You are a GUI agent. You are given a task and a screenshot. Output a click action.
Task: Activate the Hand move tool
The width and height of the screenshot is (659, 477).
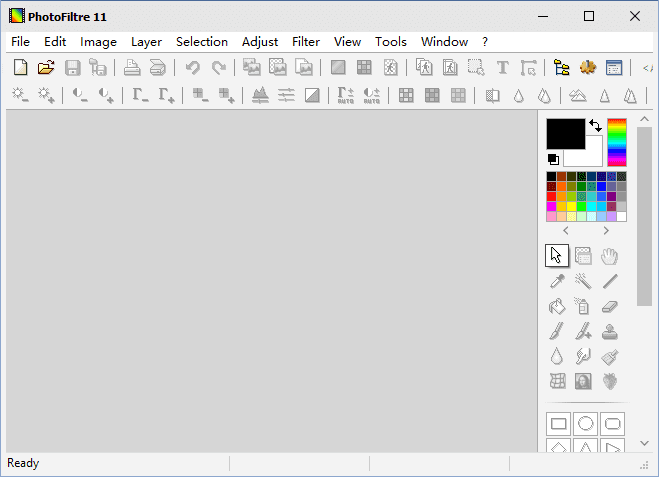point(610,256)
